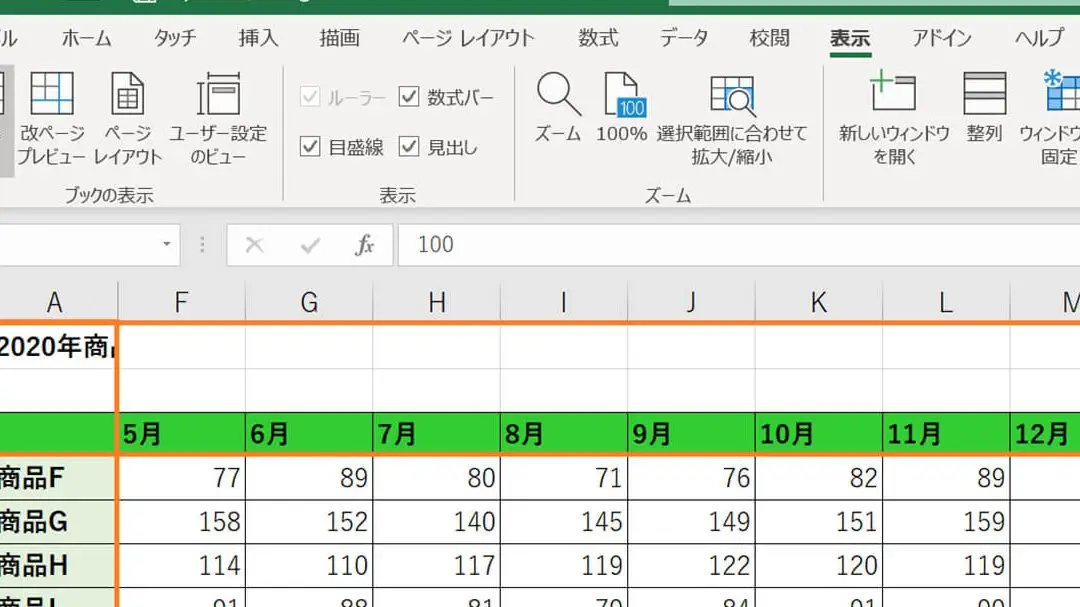Screen dimensions: 1080x607
Task: Uncheck the 数式バー checkbox
Action: point(409,96)
